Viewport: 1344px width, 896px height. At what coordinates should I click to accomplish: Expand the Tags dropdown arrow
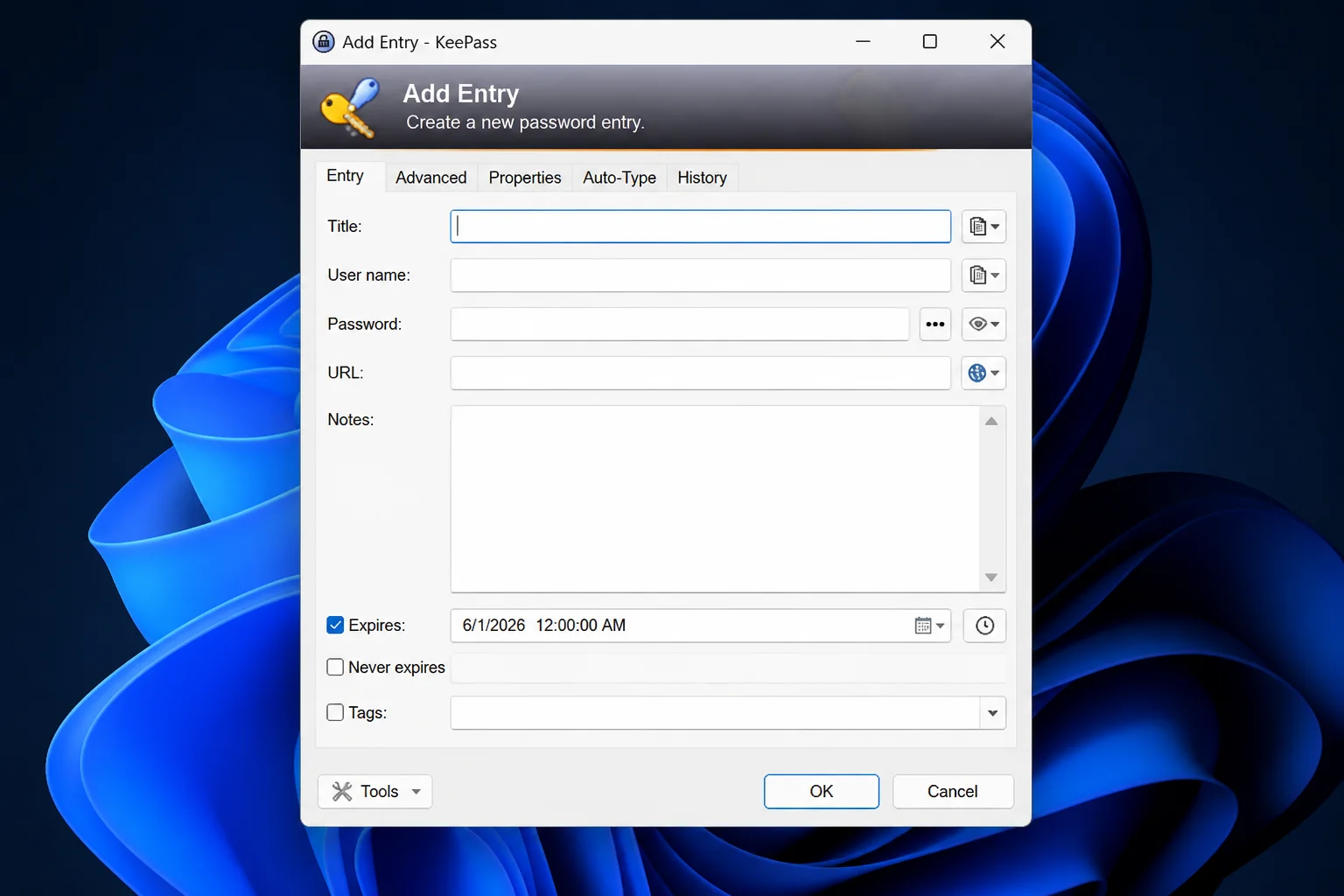(992, 713)
